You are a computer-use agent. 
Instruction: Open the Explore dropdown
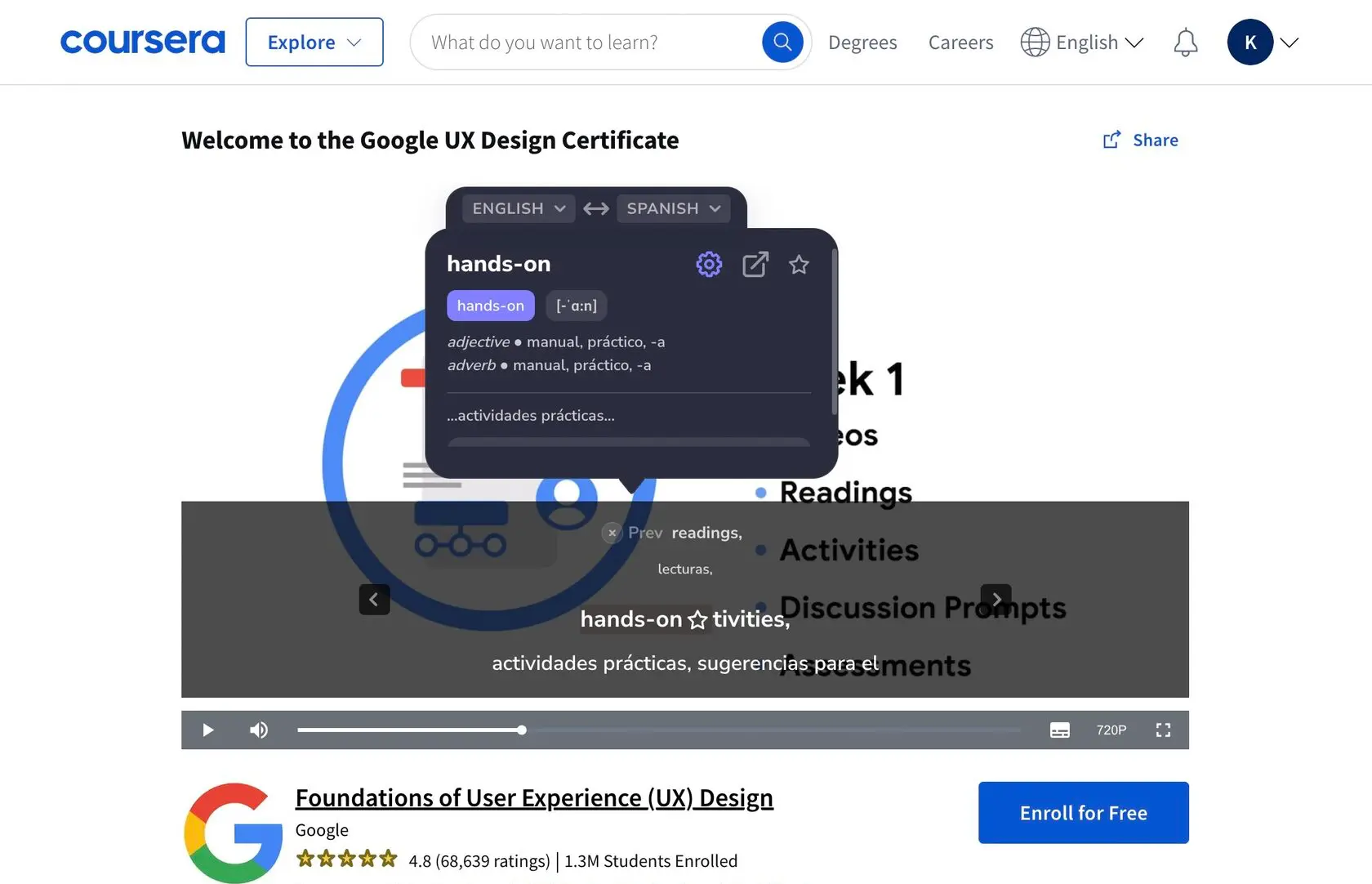(x=314, y=42)
